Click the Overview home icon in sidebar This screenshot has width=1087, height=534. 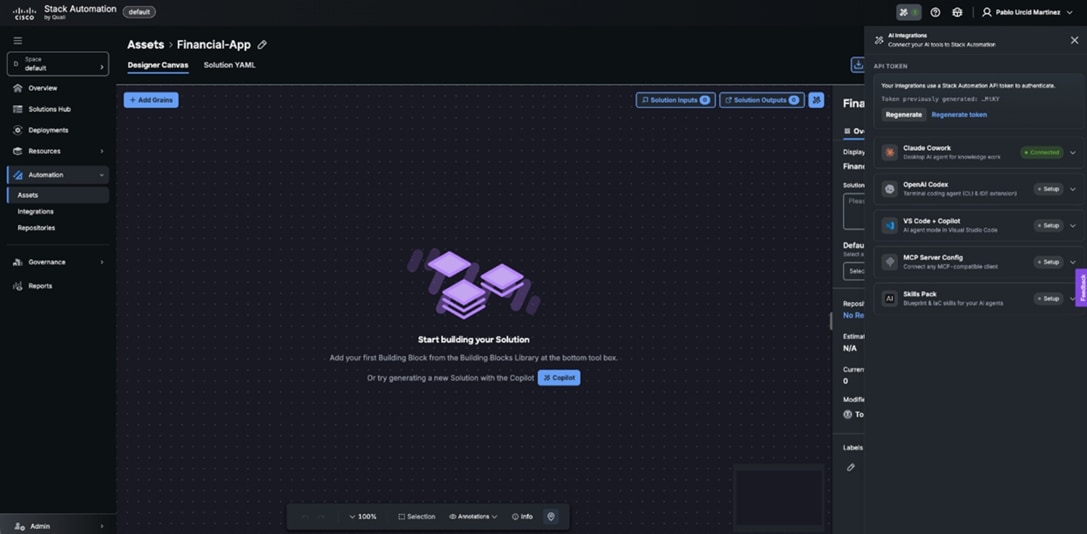click(x=17, y=88)
